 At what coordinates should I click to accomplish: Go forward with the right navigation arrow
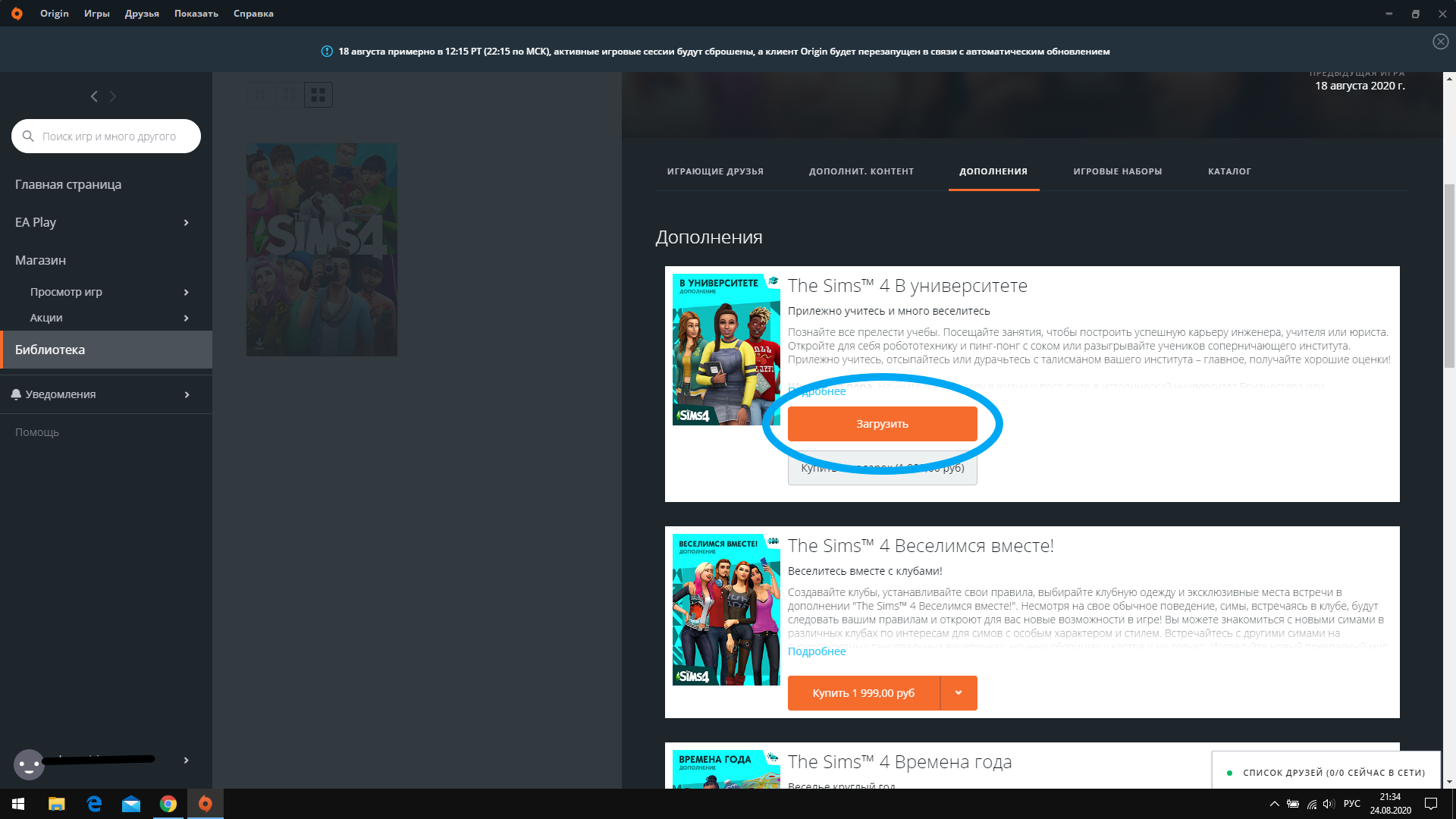113,96
